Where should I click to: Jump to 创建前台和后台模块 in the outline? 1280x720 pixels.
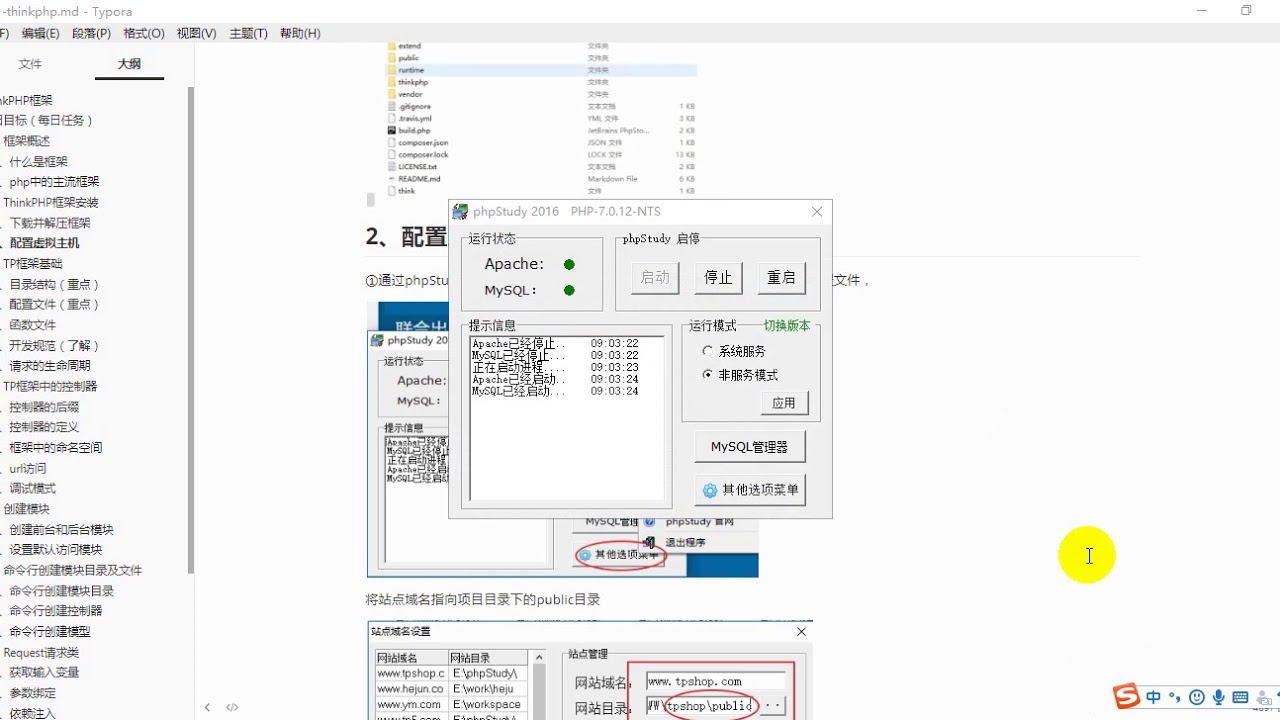point(62,529)
